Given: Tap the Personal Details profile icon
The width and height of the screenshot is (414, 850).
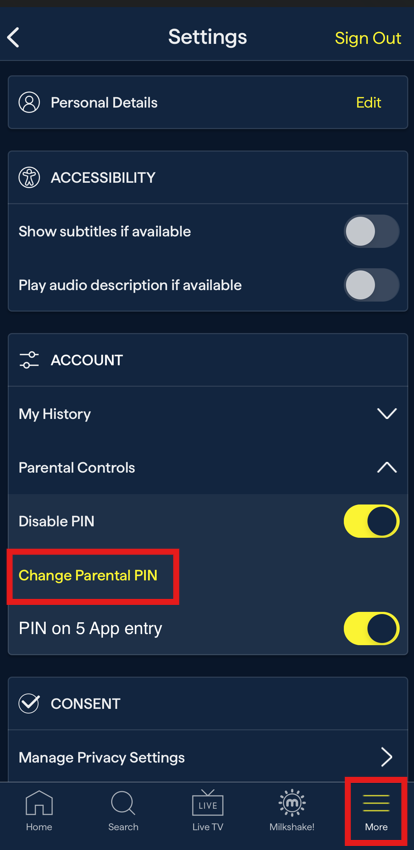Looking at the screenshot, I should 29,102.
